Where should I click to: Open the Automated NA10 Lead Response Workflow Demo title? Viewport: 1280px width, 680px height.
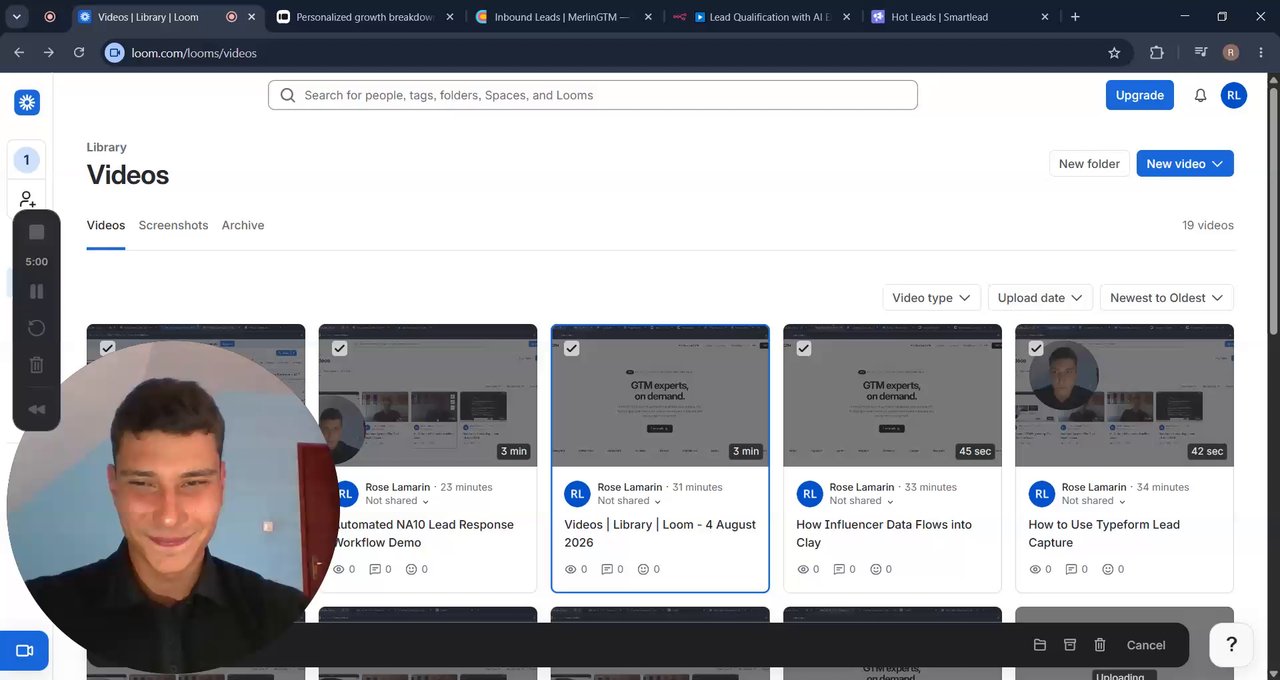pyautogui.click(x=425, y=534)
